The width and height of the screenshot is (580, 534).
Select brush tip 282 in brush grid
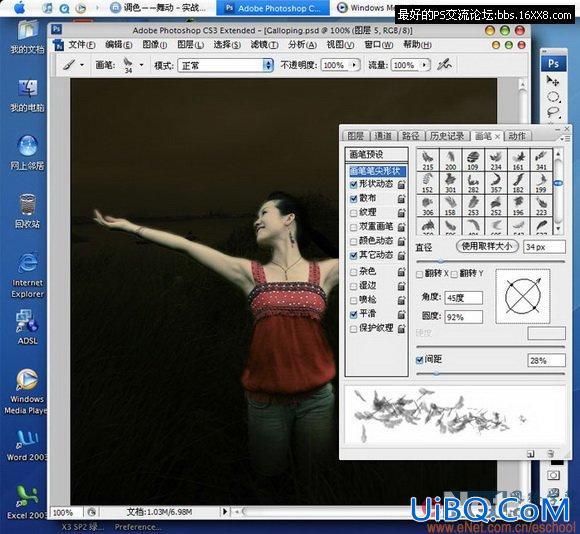[473, 183]
